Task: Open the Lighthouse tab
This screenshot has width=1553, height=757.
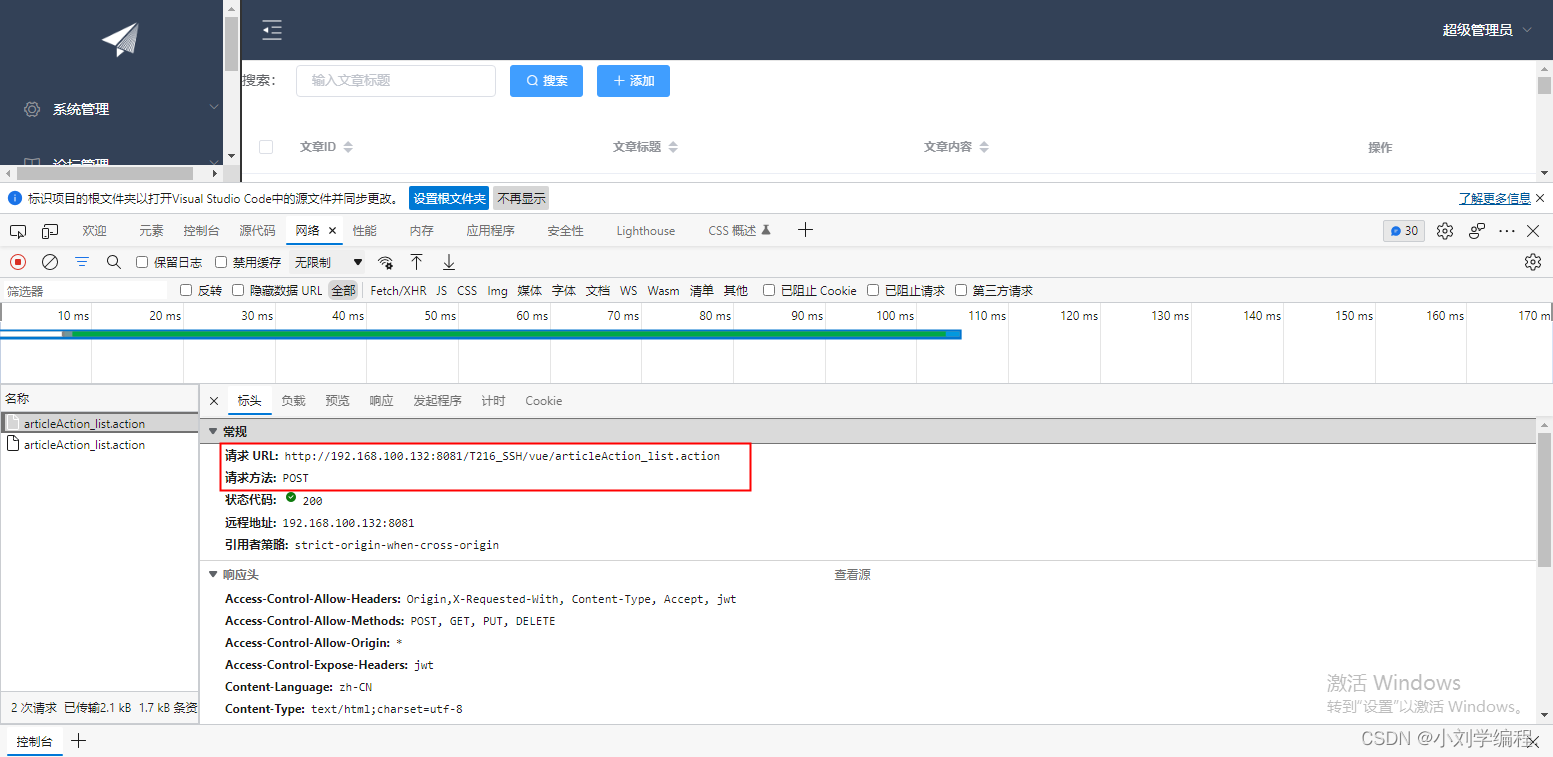Action: click(646, 231)
